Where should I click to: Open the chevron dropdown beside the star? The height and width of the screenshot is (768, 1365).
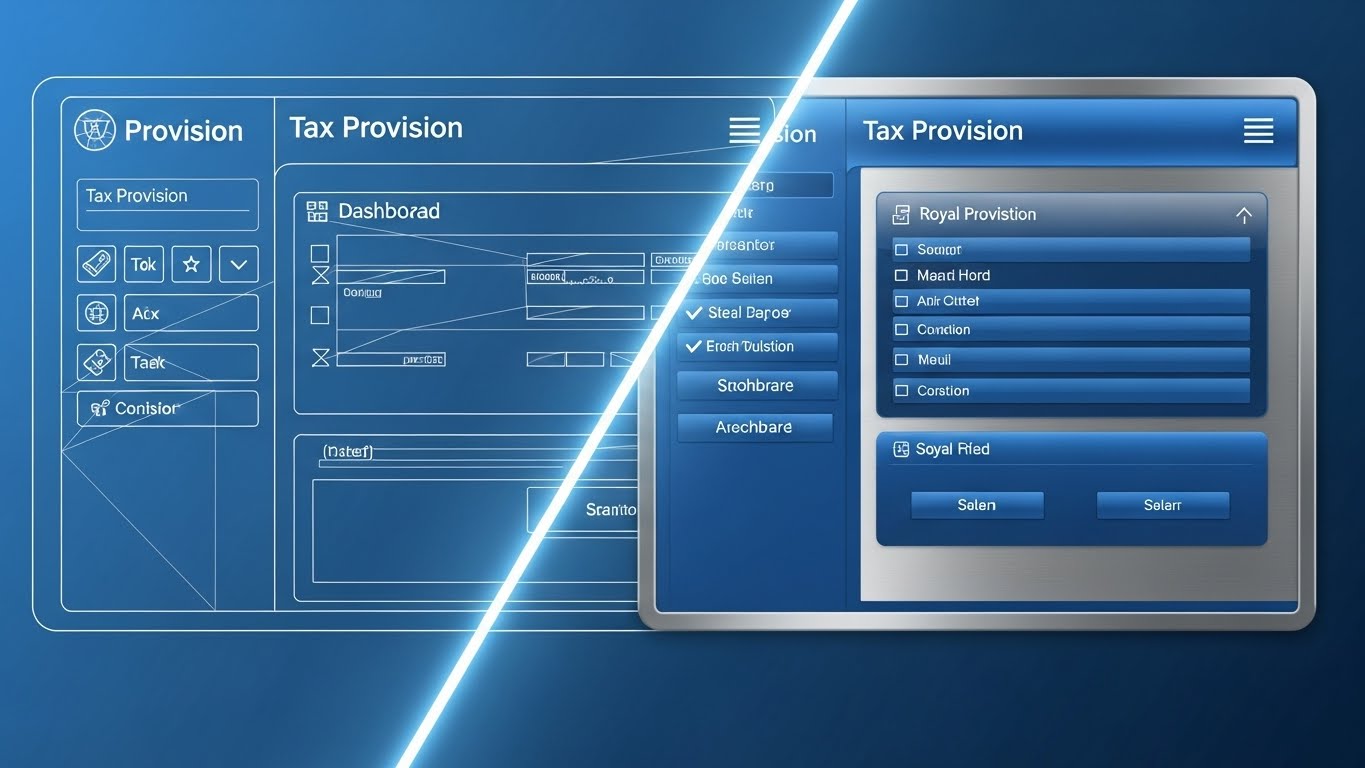(x=239, y=264)
